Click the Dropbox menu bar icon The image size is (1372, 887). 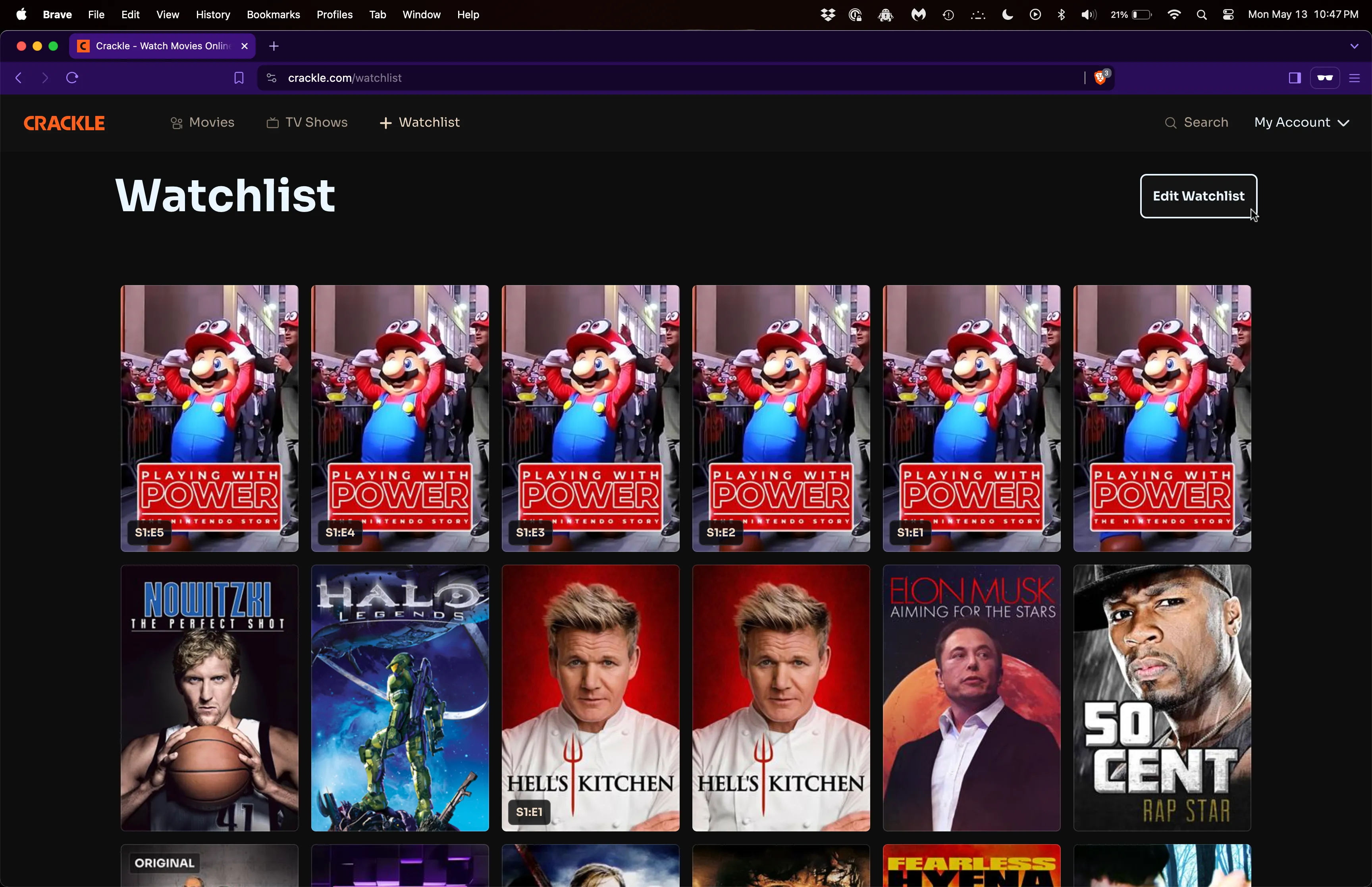tap(828, 15)
